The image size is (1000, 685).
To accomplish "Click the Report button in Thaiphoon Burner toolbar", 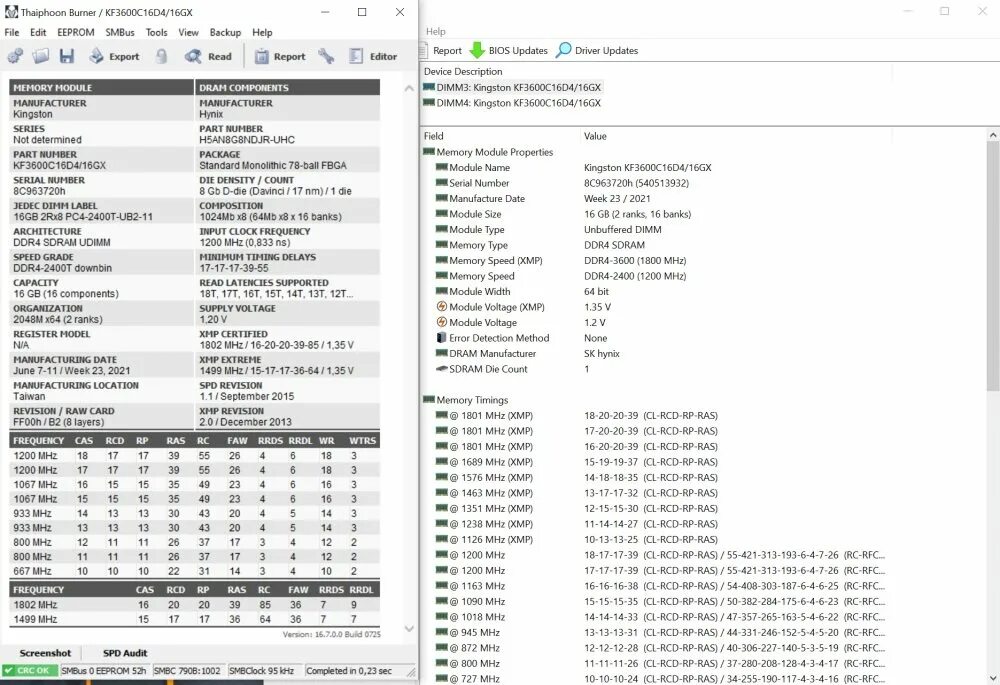I will pos(280,56).
